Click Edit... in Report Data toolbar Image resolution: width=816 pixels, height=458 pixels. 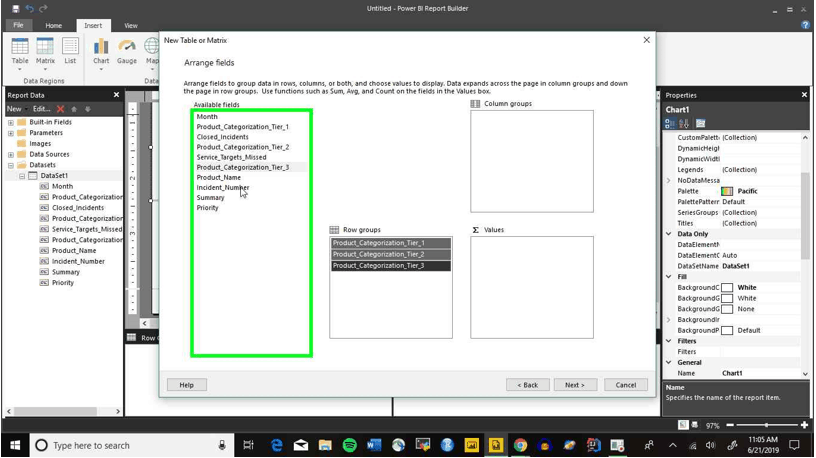click(x=42, y=109)
